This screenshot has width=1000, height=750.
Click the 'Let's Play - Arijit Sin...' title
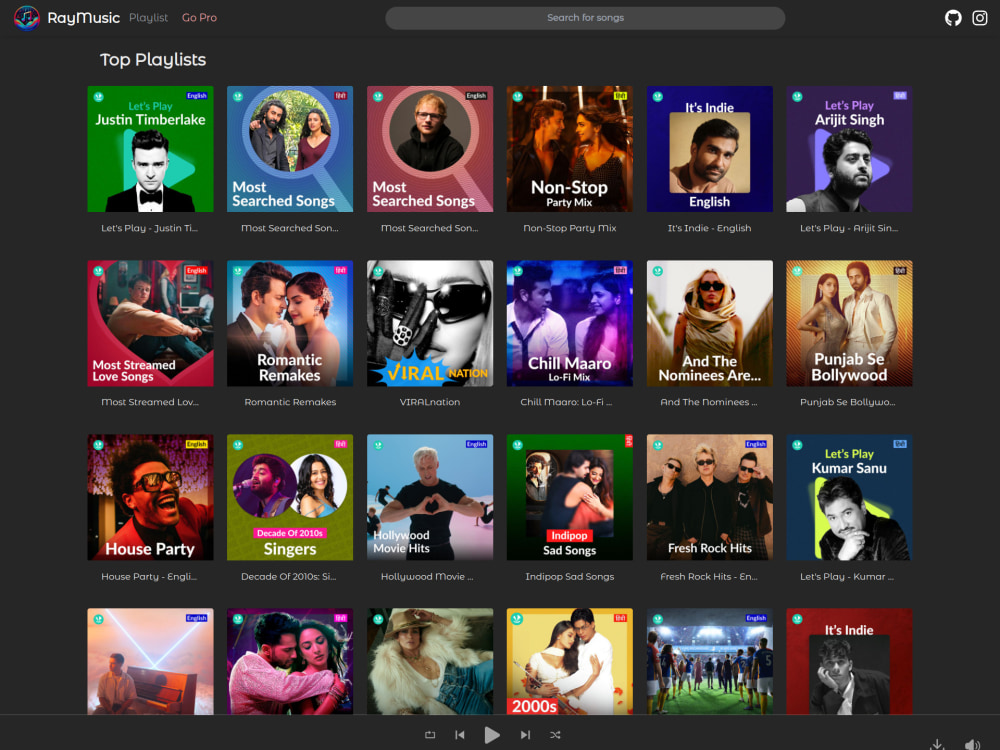[x=849, y=228]
